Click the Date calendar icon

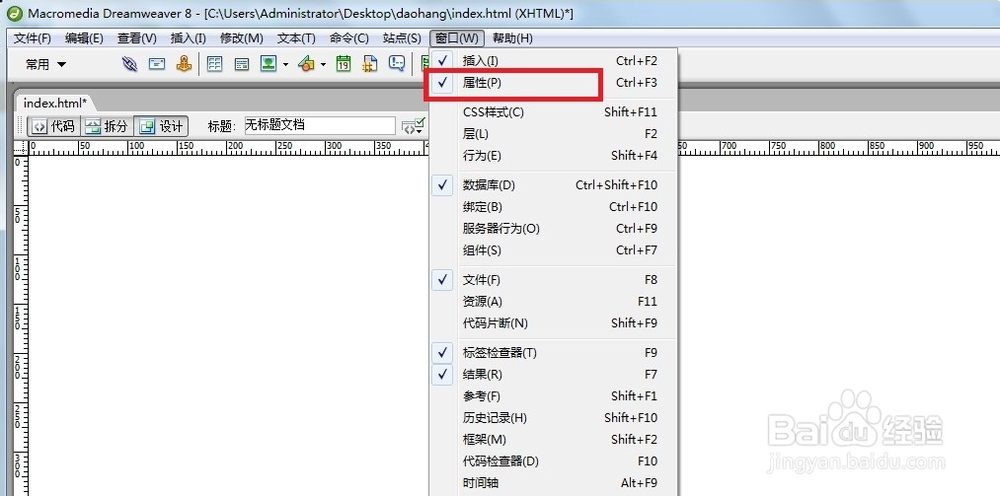(344, 64)
